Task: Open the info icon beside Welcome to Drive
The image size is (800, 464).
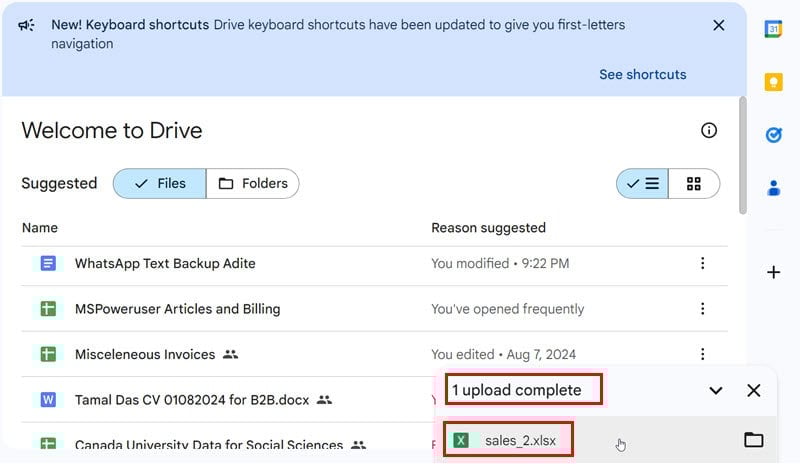Action: click(709, 131)
